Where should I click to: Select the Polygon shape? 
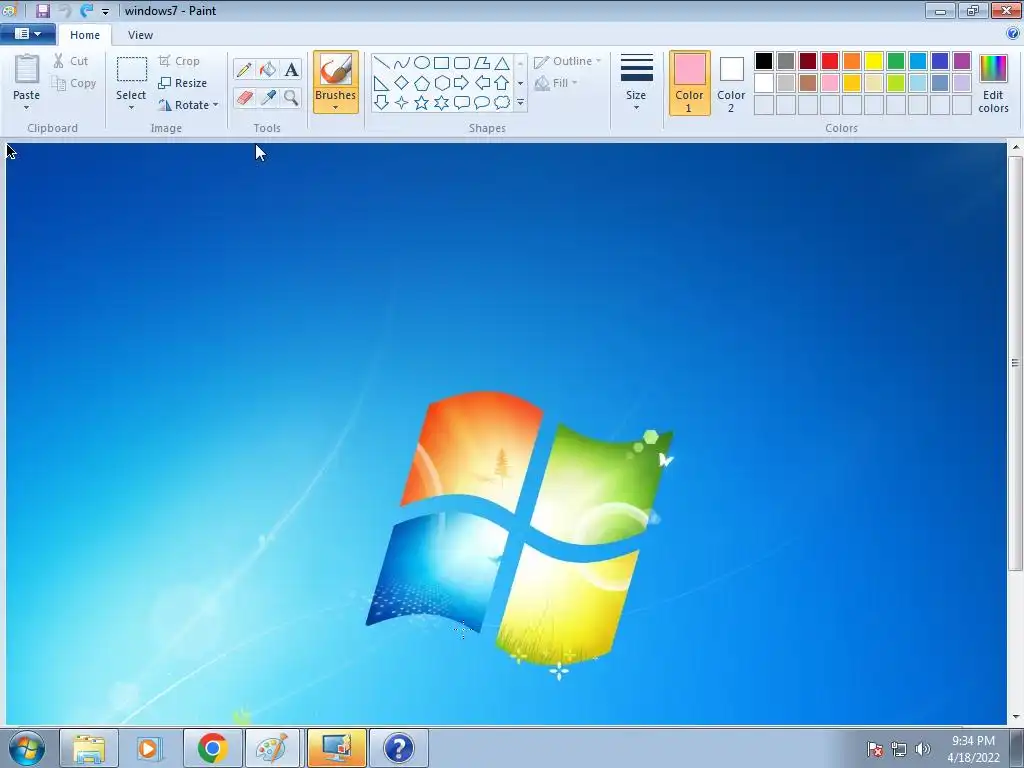[482, 63]
